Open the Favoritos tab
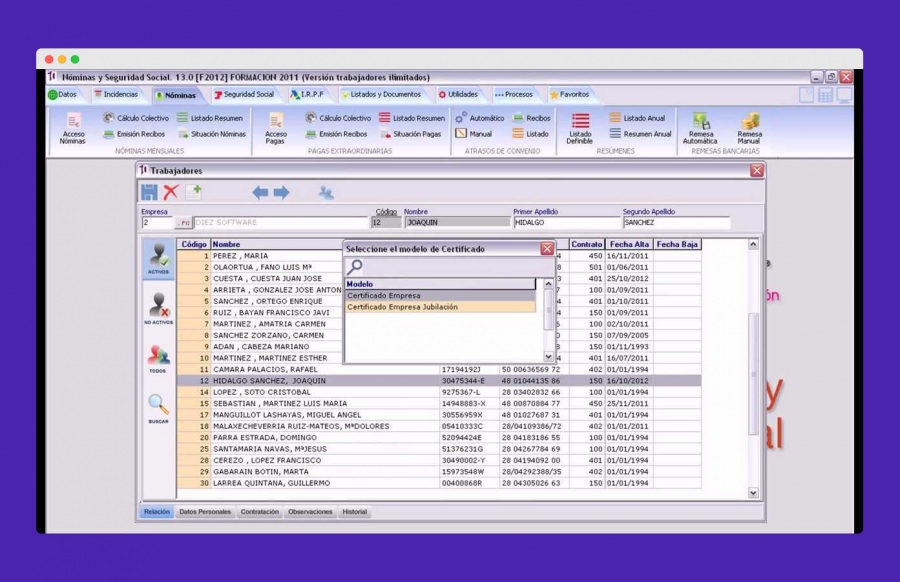 click(569, 95)
